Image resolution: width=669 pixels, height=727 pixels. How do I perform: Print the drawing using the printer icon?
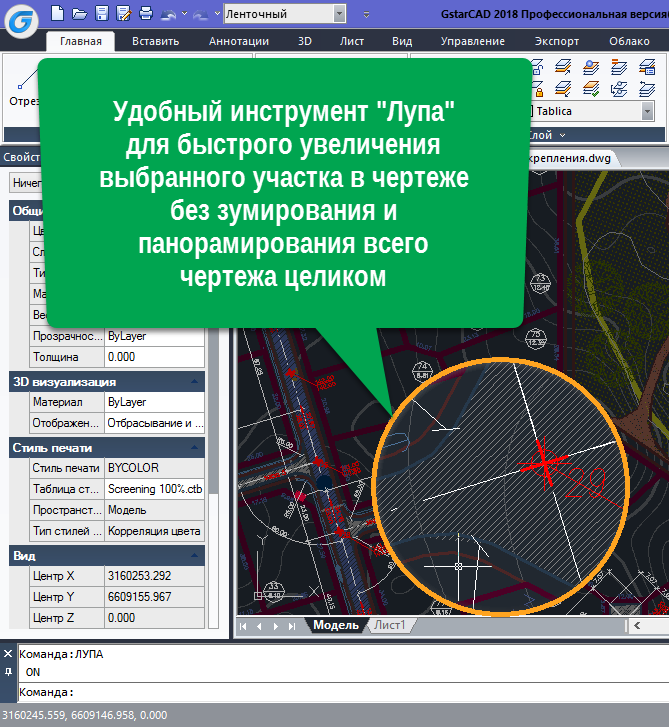(146, 13)
